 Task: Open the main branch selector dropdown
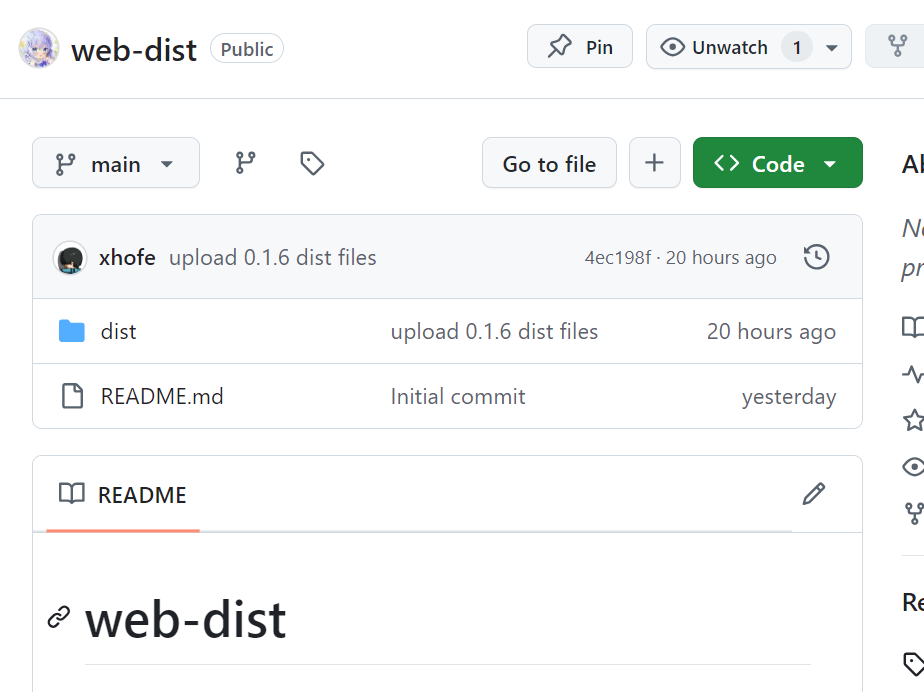point(116,163)
